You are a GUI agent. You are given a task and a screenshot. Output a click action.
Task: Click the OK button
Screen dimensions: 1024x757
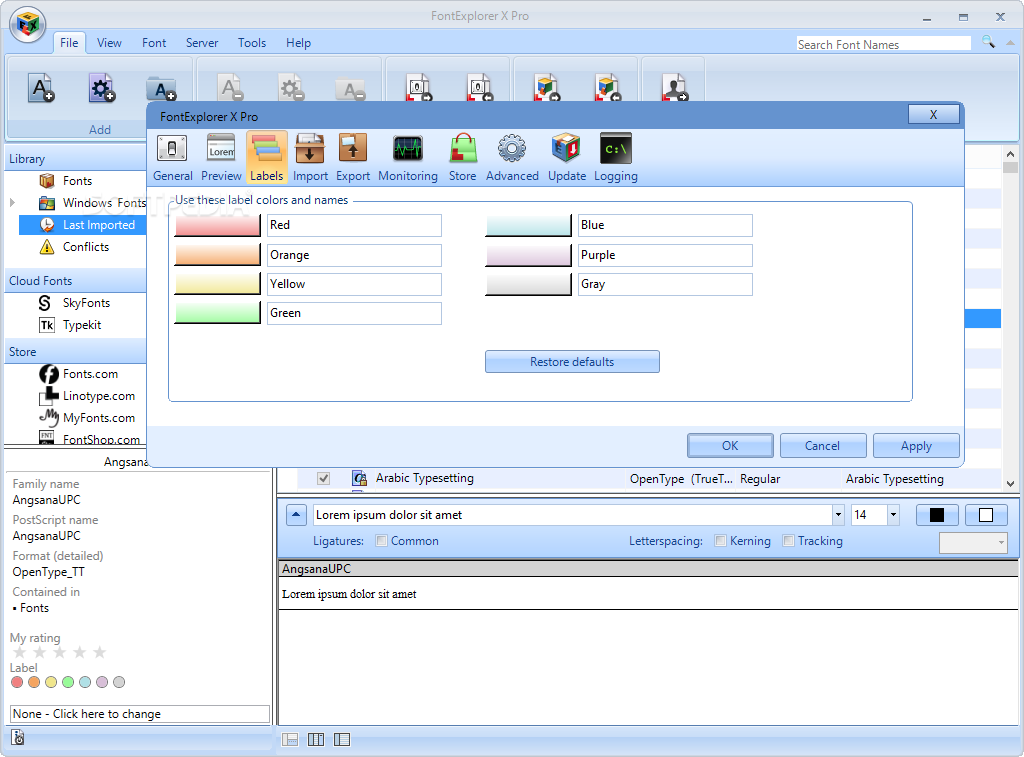coord(730,446)
